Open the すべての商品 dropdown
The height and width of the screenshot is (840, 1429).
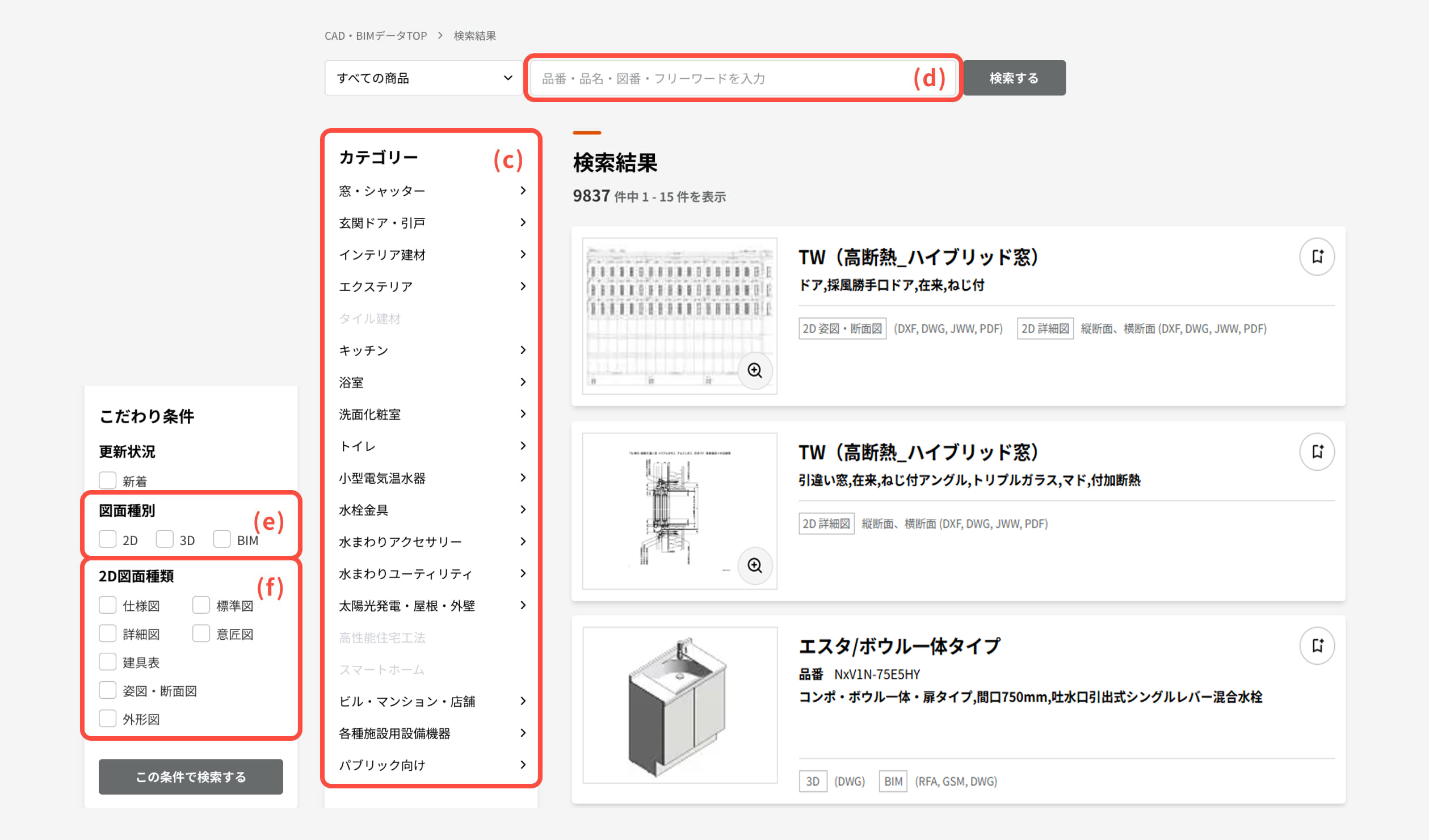tap(424, 78)
